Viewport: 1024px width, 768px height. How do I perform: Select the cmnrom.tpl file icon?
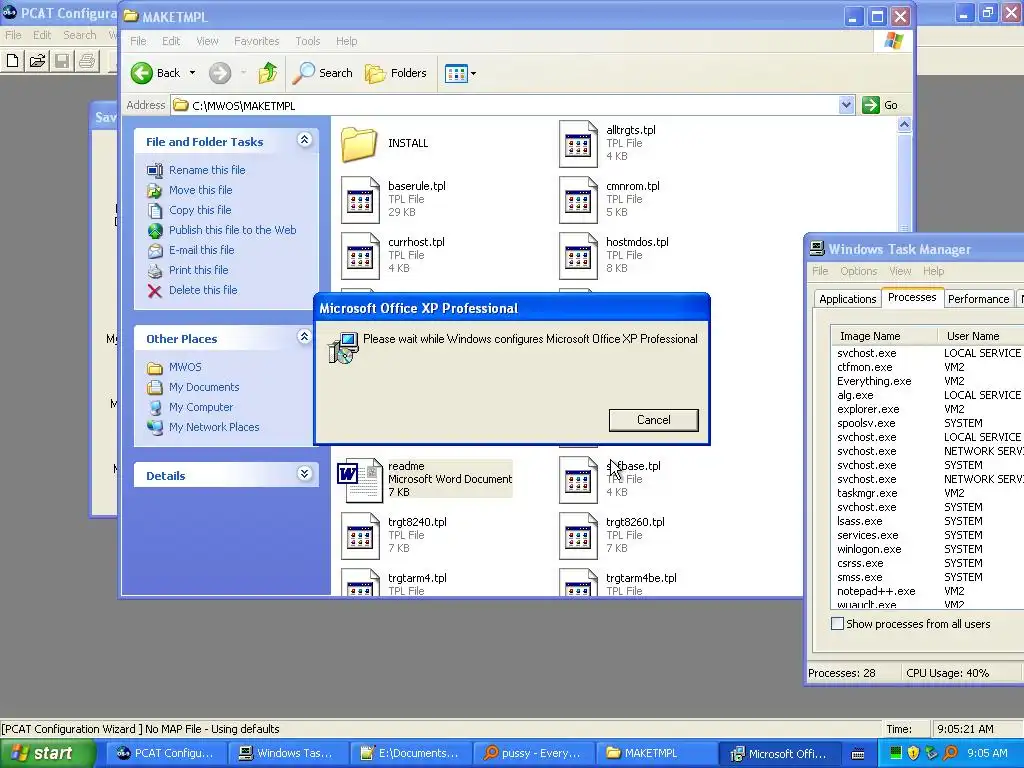(x=578, y=200)
